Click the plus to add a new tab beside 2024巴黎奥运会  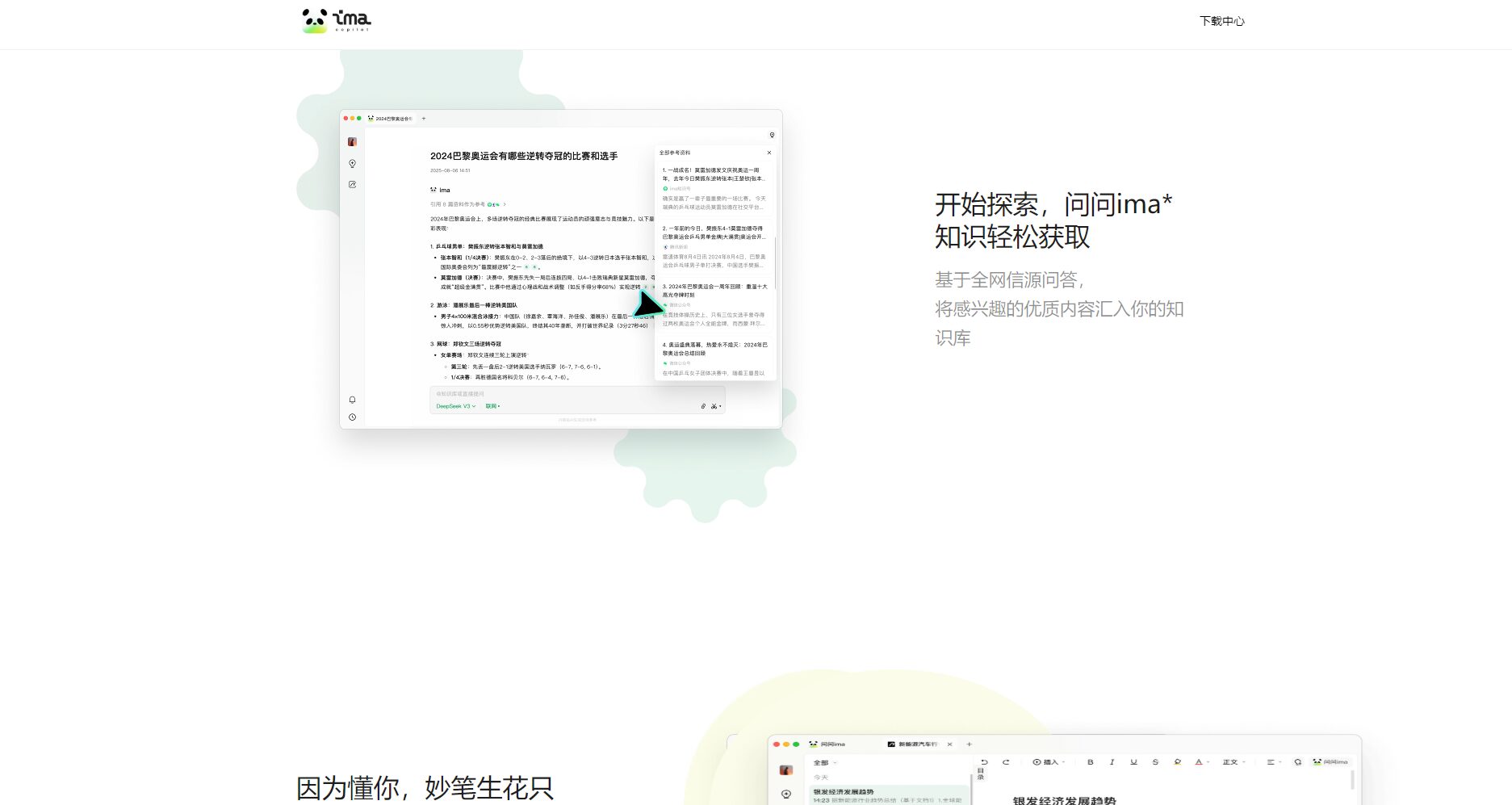point(424,119)
